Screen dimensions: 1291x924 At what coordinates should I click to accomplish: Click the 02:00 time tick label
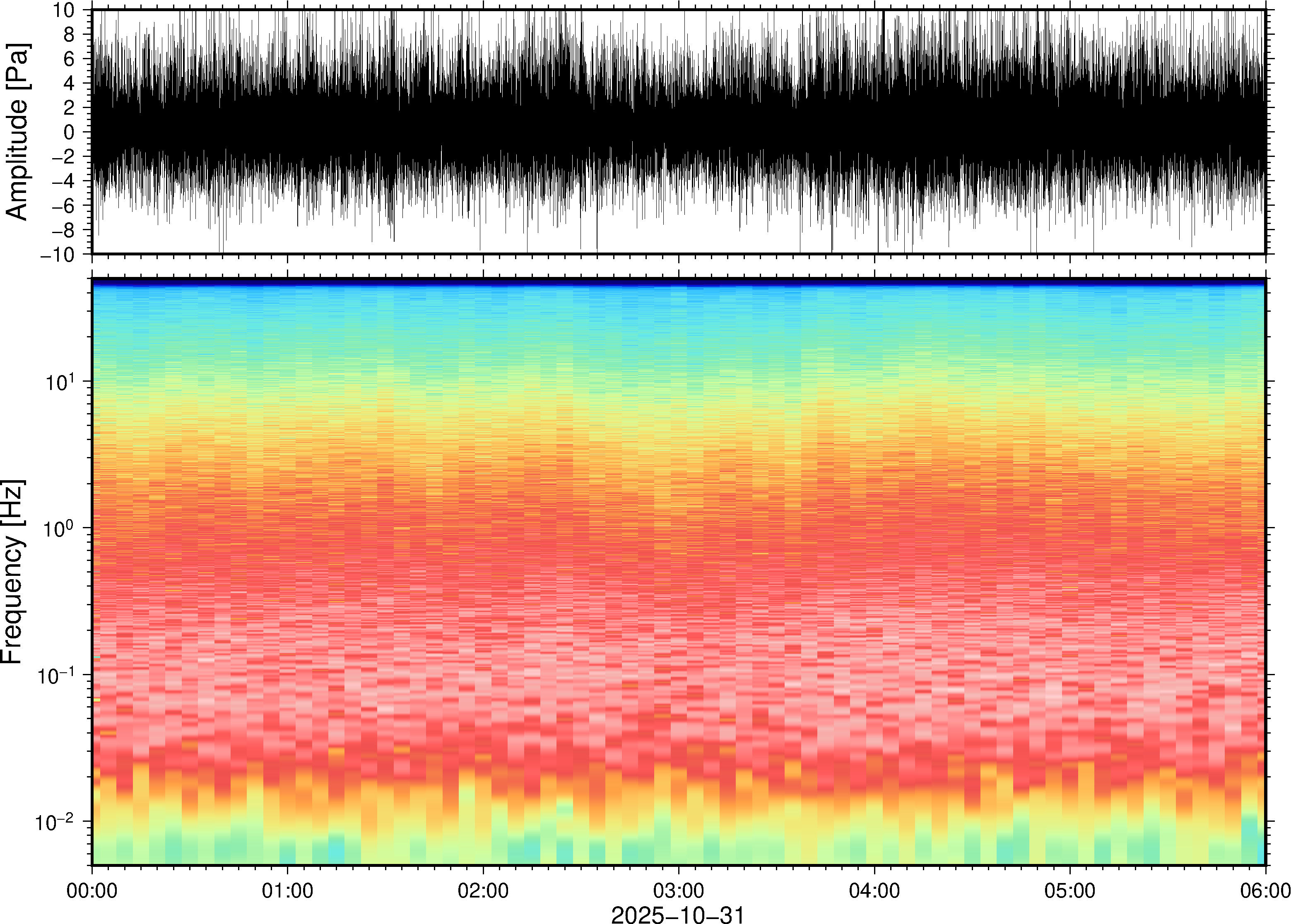(x=483, y=890)
